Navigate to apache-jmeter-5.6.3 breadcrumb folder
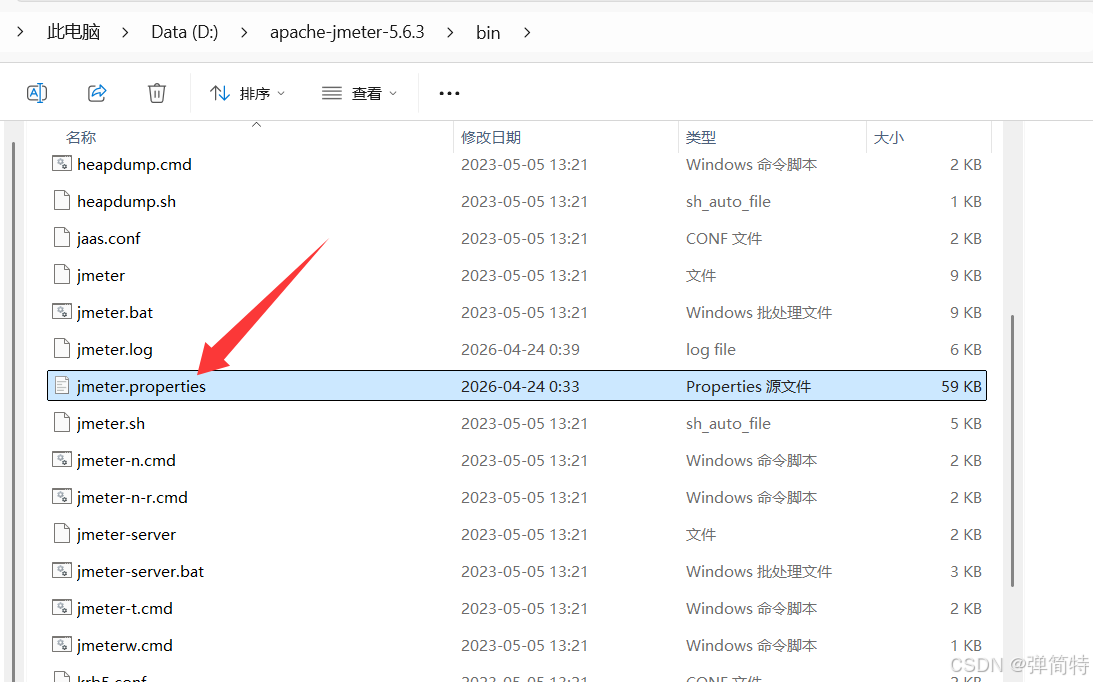This screenshot has width=1093, height=682. (x=346, y=32)
